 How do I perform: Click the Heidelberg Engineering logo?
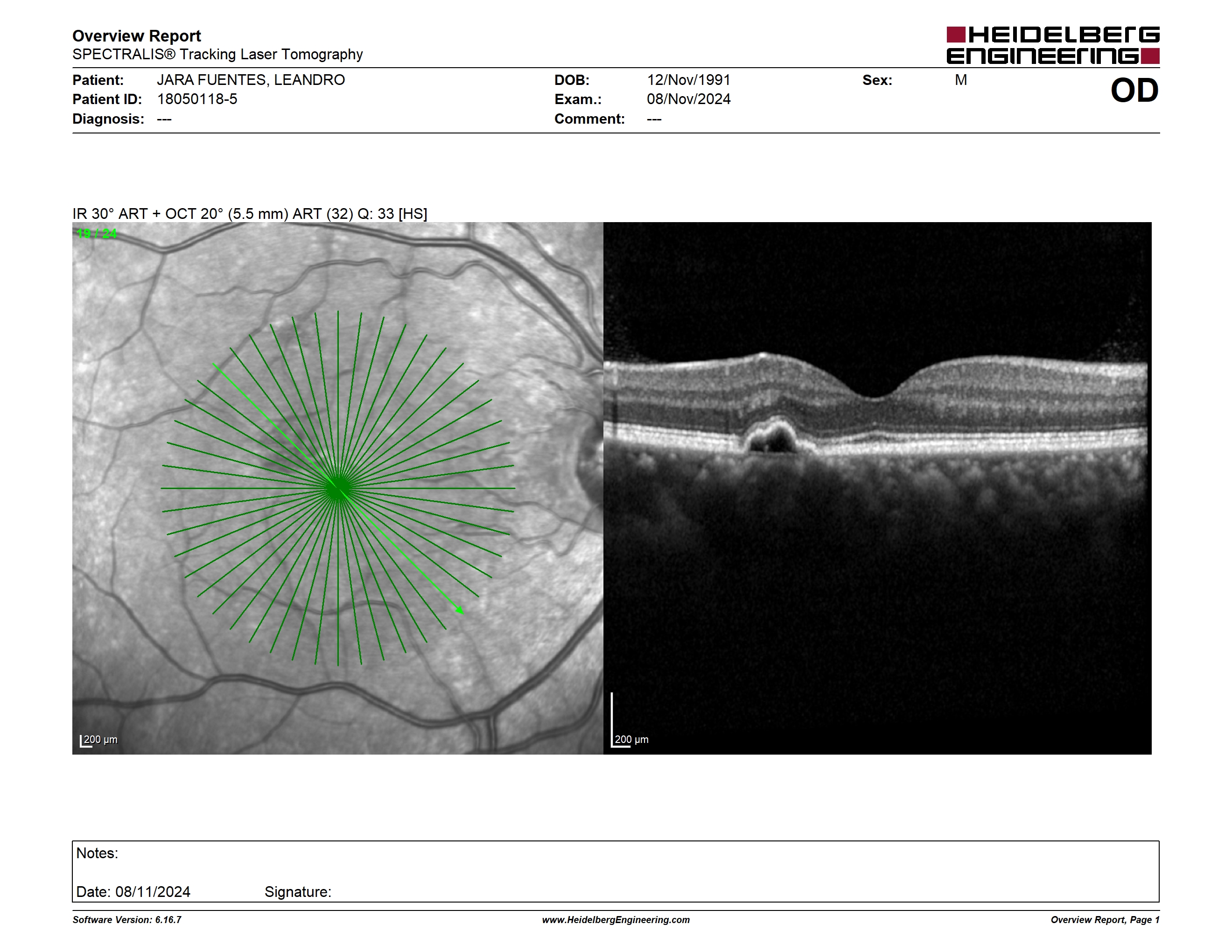pos(1053,45)
